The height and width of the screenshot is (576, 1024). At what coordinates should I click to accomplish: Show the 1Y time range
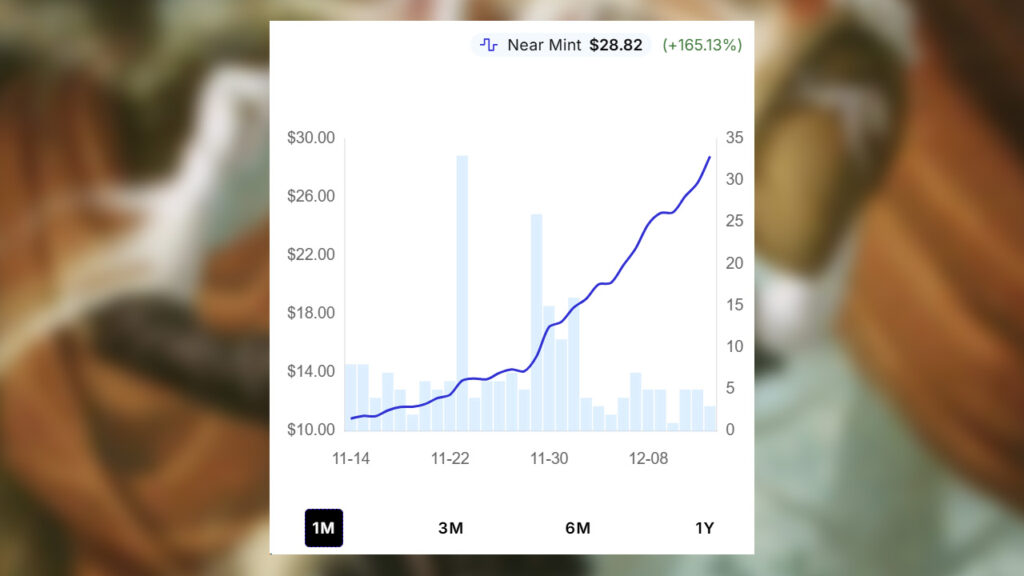705,528
